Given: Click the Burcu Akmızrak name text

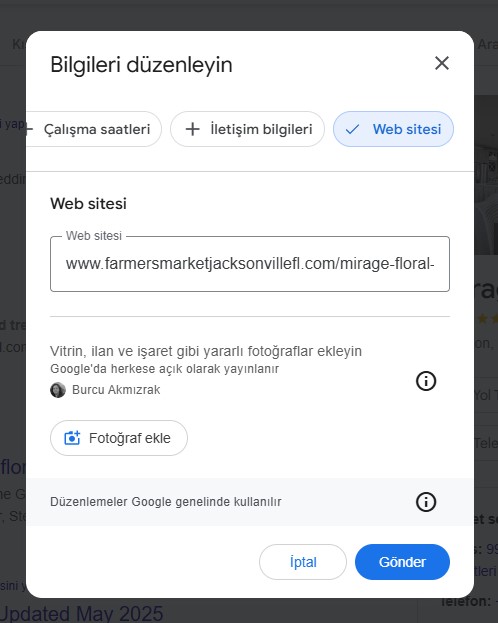Looking at the screenshot, I should point(116,390).
